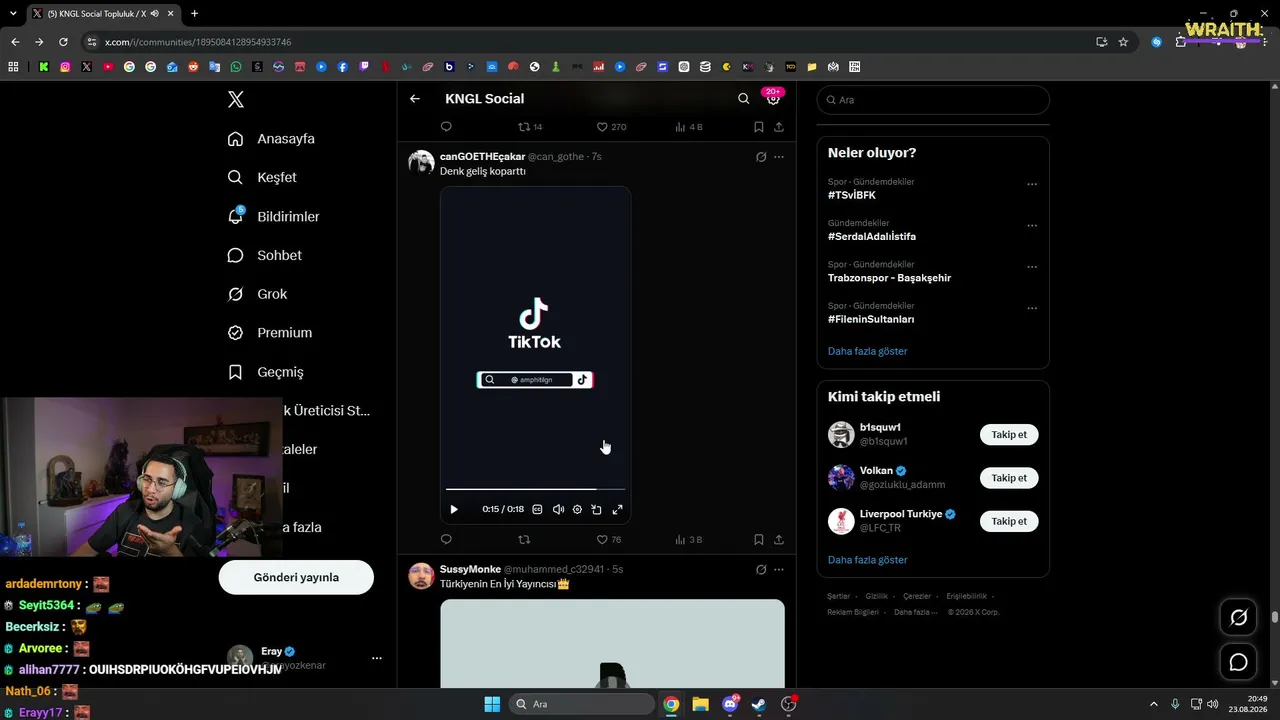The width and height of the screenshot is (1280, 720).
Task: Click the Chrome address bar URL
Action: 198,42
